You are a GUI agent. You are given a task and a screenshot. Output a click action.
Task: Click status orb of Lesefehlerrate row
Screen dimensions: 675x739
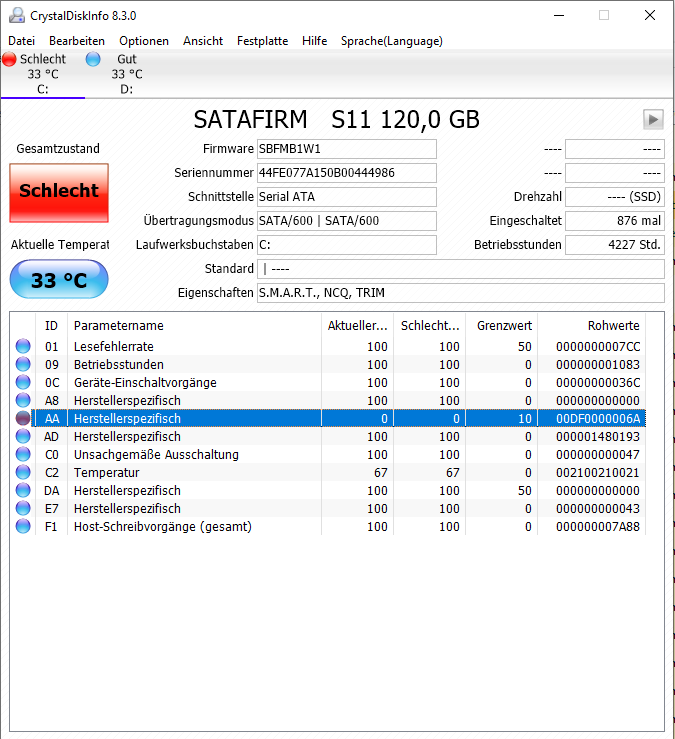coord(23,346)
